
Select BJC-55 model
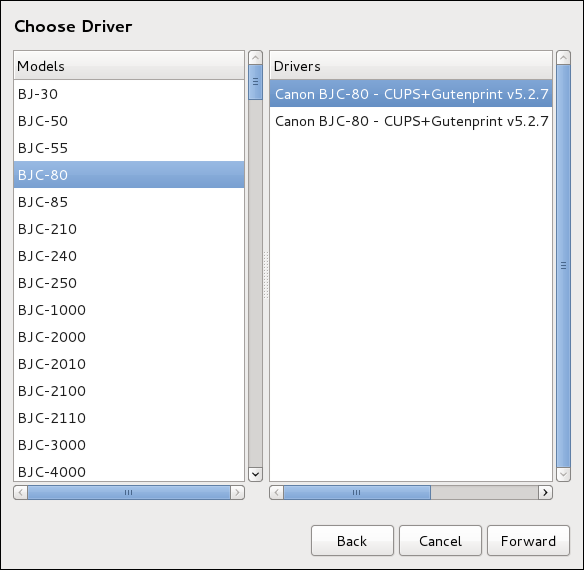(x=129, y=148)
